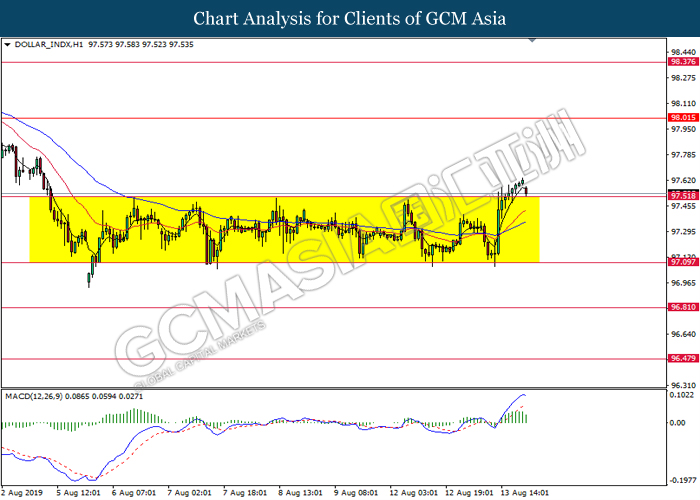Click the triangle arrow beside DOLLAR_INDX,H1
Image resolution: width=700 pixels, height=500 pixels.
click(7, 45)
